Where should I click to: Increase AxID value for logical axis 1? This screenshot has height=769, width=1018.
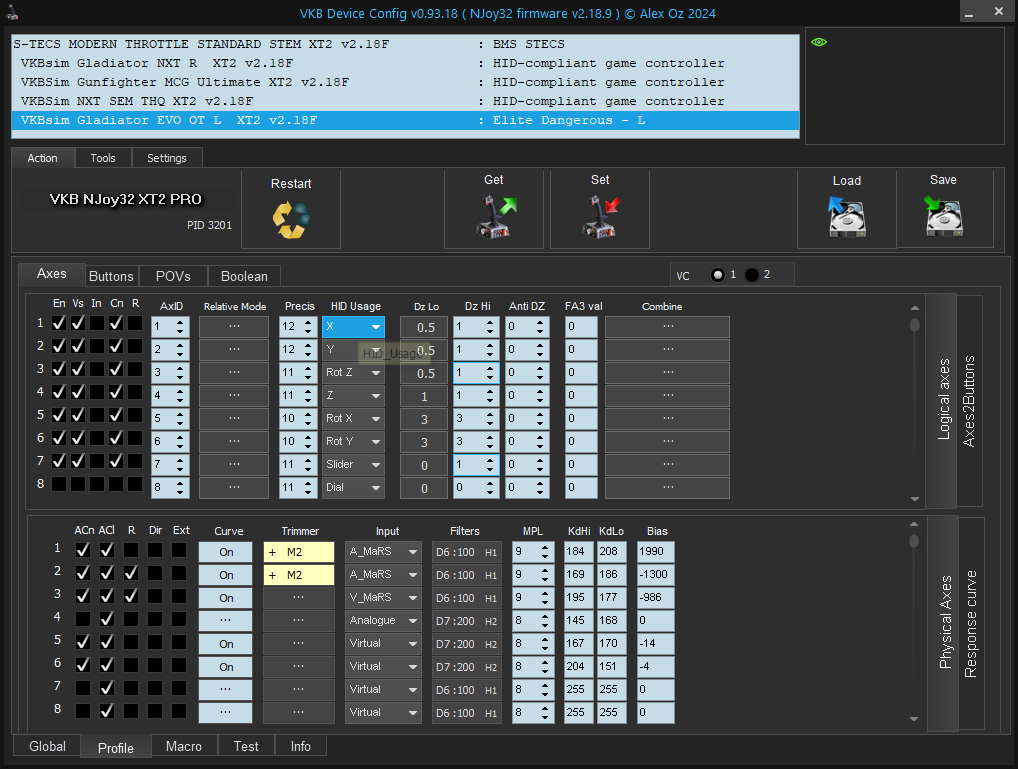180,322
